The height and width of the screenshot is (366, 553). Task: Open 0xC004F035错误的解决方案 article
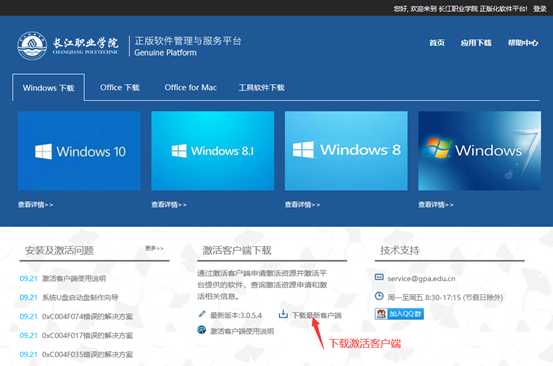click(x=87, y=354)
